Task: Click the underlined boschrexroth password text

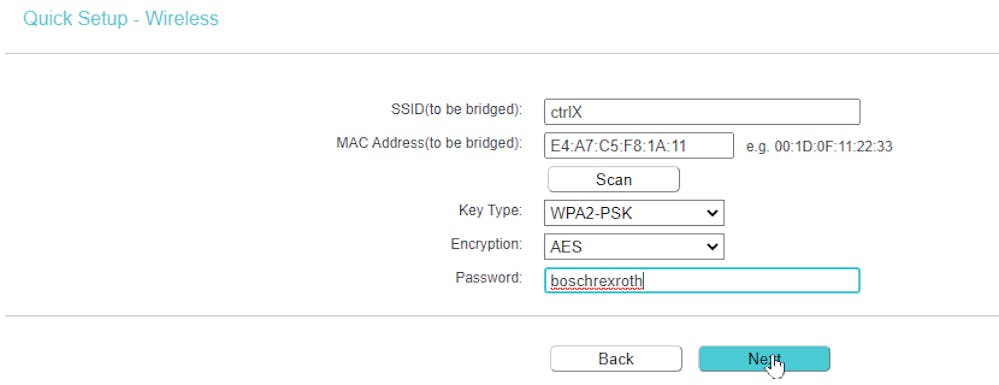Action: pos(596,282)
